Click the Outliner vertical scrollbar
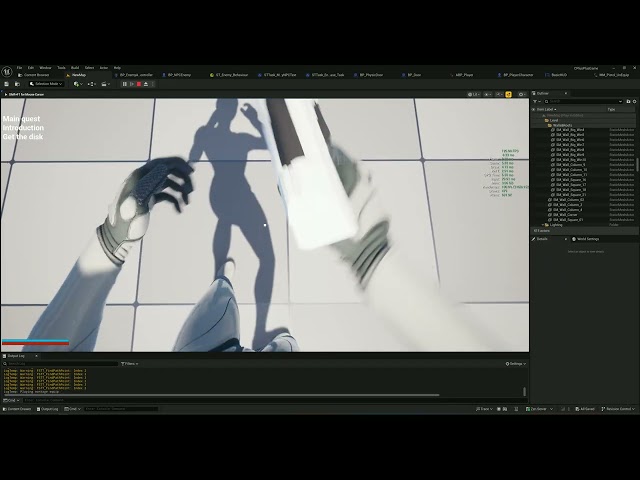640x480 pixels. [638, 164]
